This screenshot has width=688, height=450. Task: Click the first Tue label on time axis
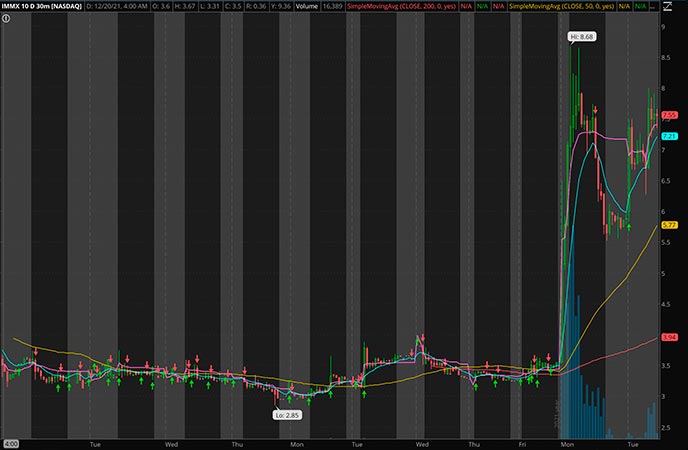click(x=97, y=442)
